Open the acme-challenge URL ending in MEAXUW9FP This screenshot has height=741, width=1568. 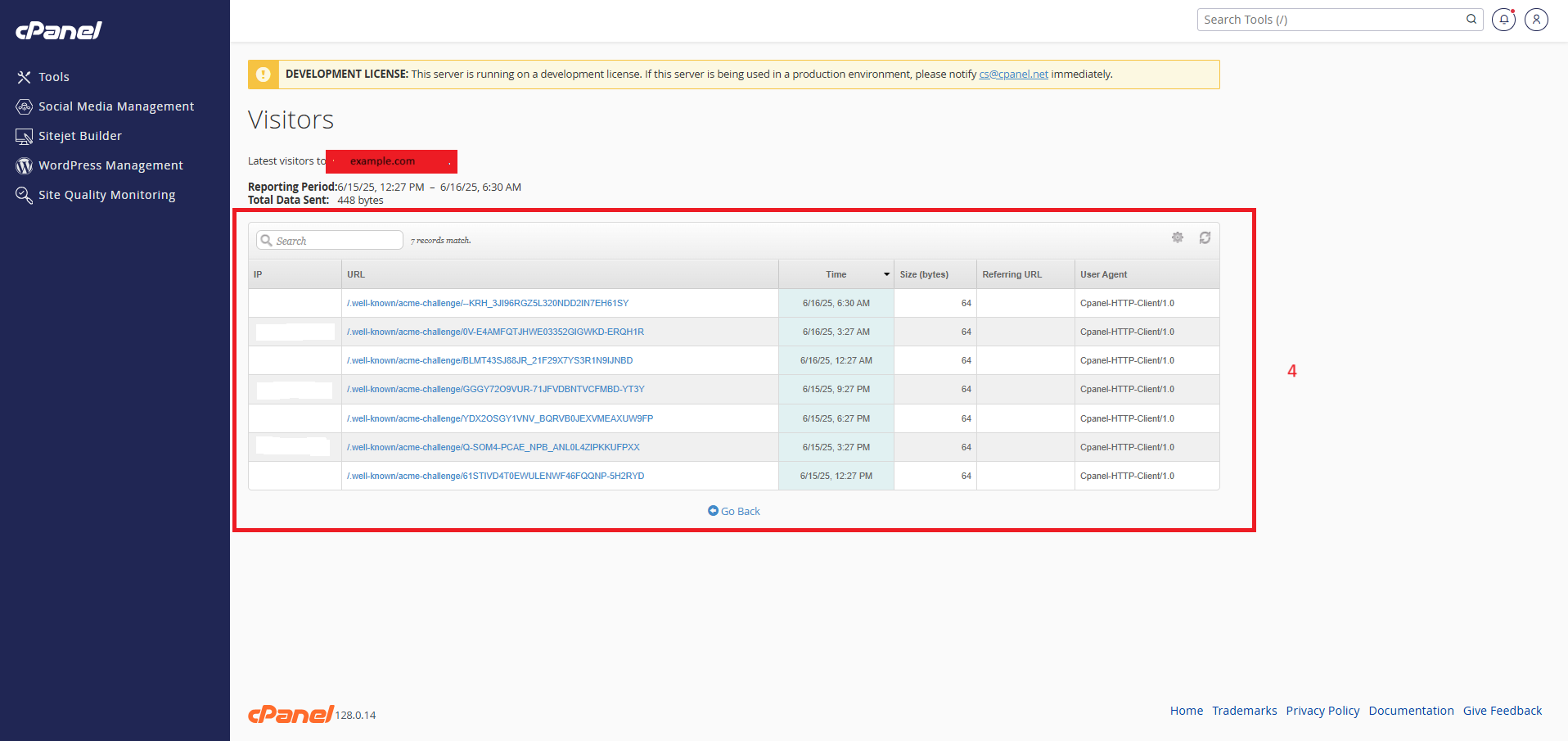point(500,418)
